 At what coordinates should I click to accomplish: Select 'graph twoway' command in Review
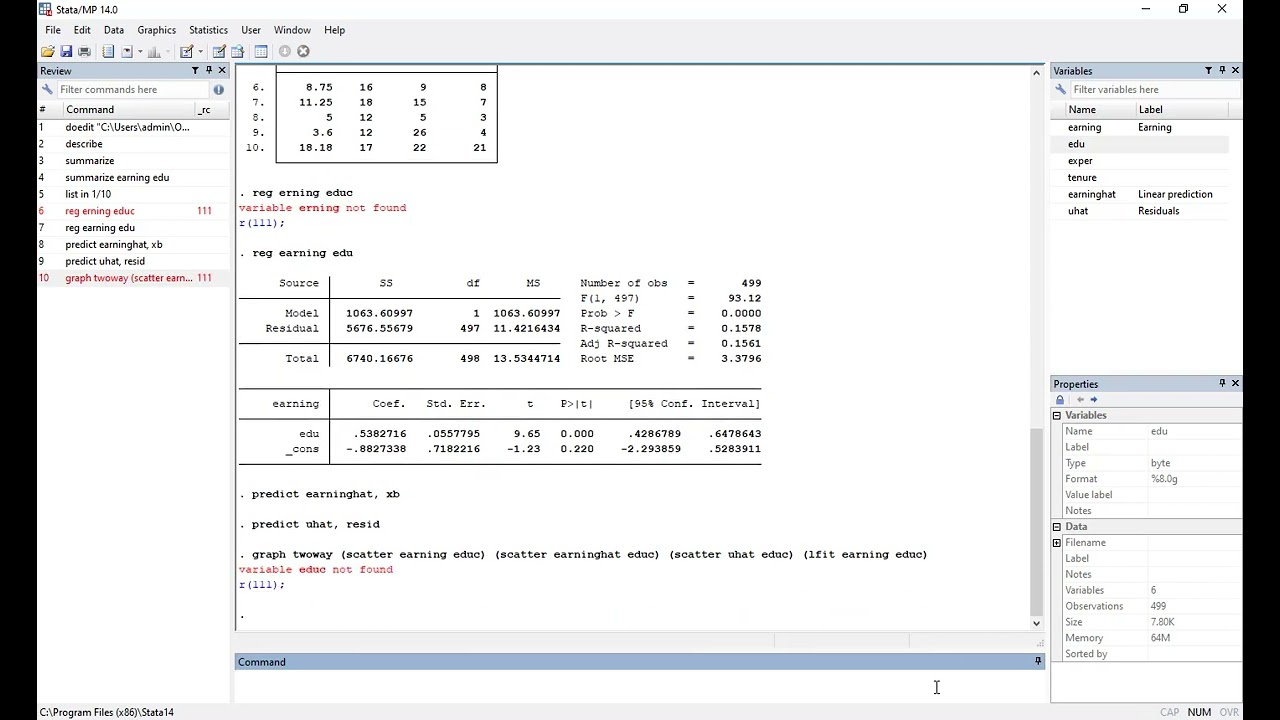(x=132, y=278)
